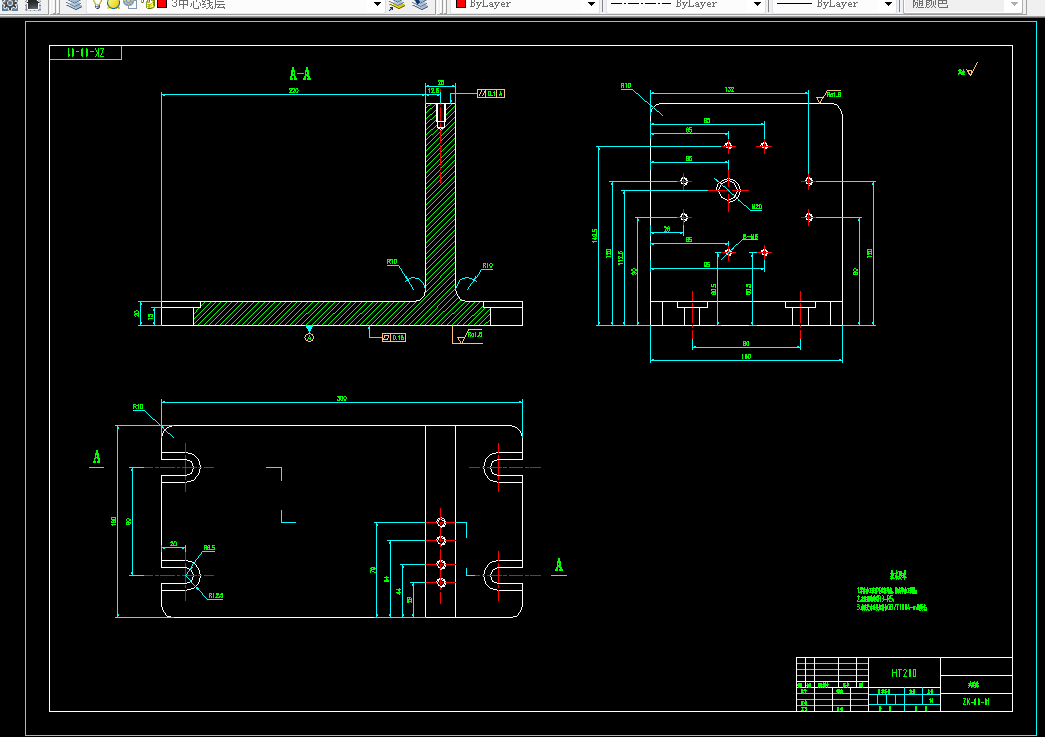Click the HT210 material cell in title block

tap(904, 673)
